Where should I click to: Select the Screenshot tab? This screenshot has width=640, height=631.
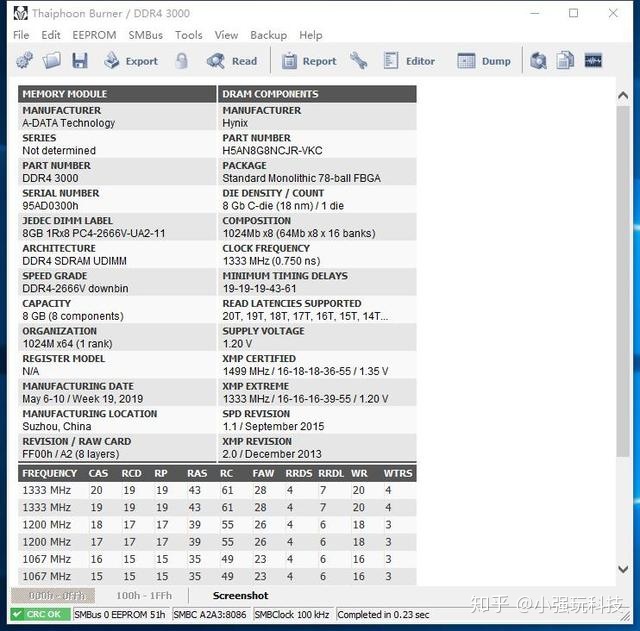(x=240, y=596)
